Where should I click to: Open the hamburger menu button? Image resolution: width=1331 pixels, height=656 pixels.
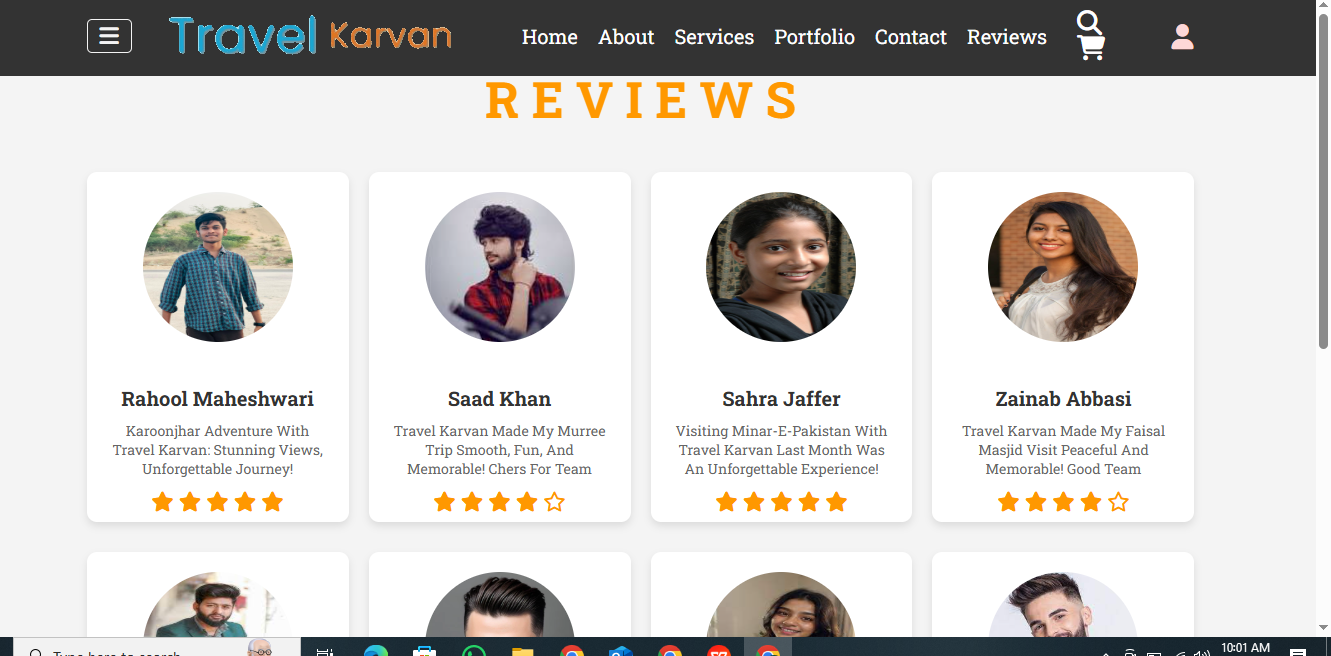(x=109, y=36)
